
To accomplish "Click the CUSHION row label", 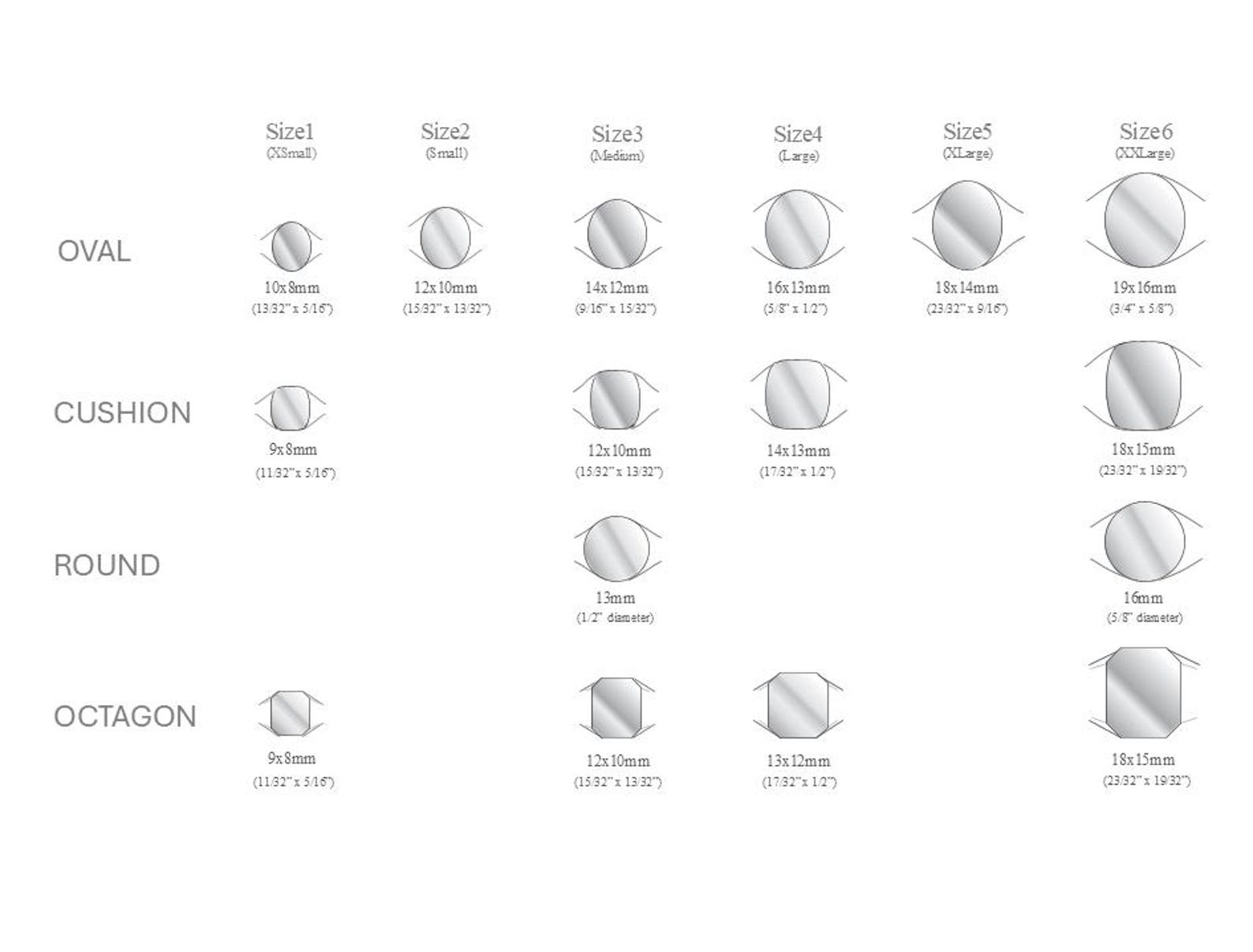I will [x=122, y=413].
